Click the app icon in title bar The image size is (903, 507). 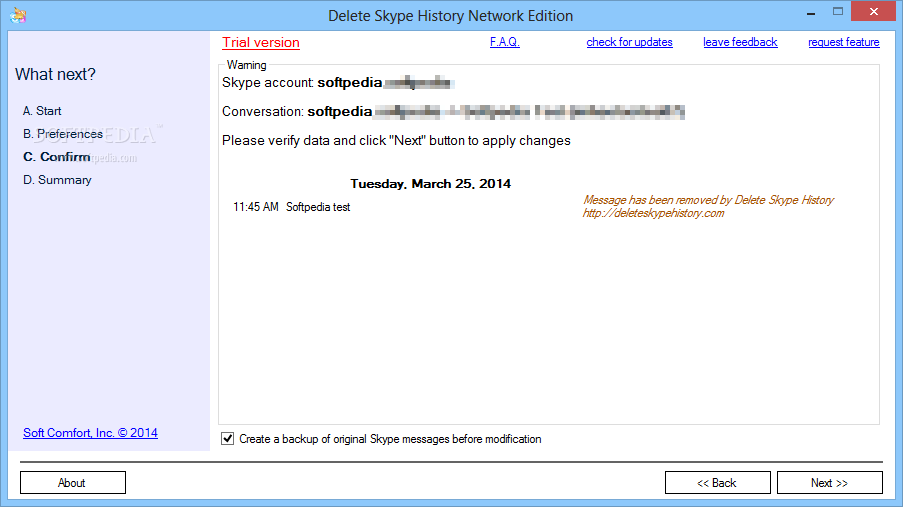click(x=18, y=15)
